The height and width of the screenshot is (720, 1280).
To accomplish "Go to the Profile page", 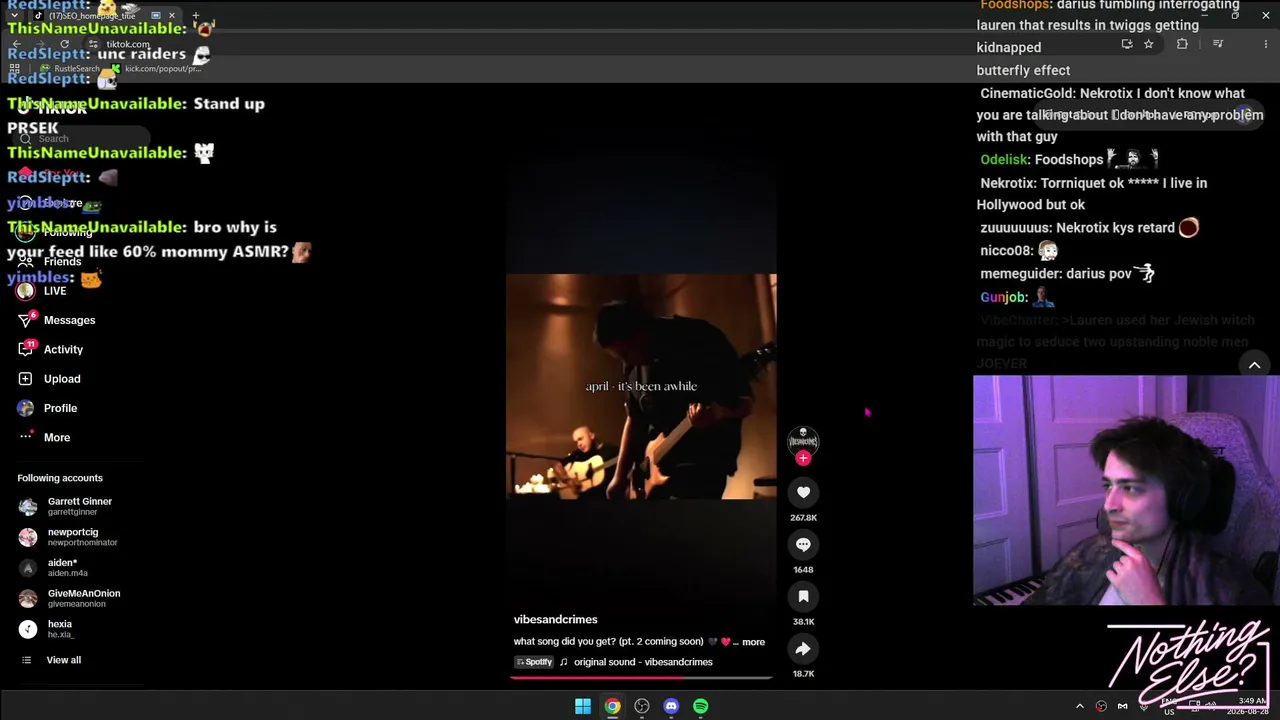I will (60, 408).
